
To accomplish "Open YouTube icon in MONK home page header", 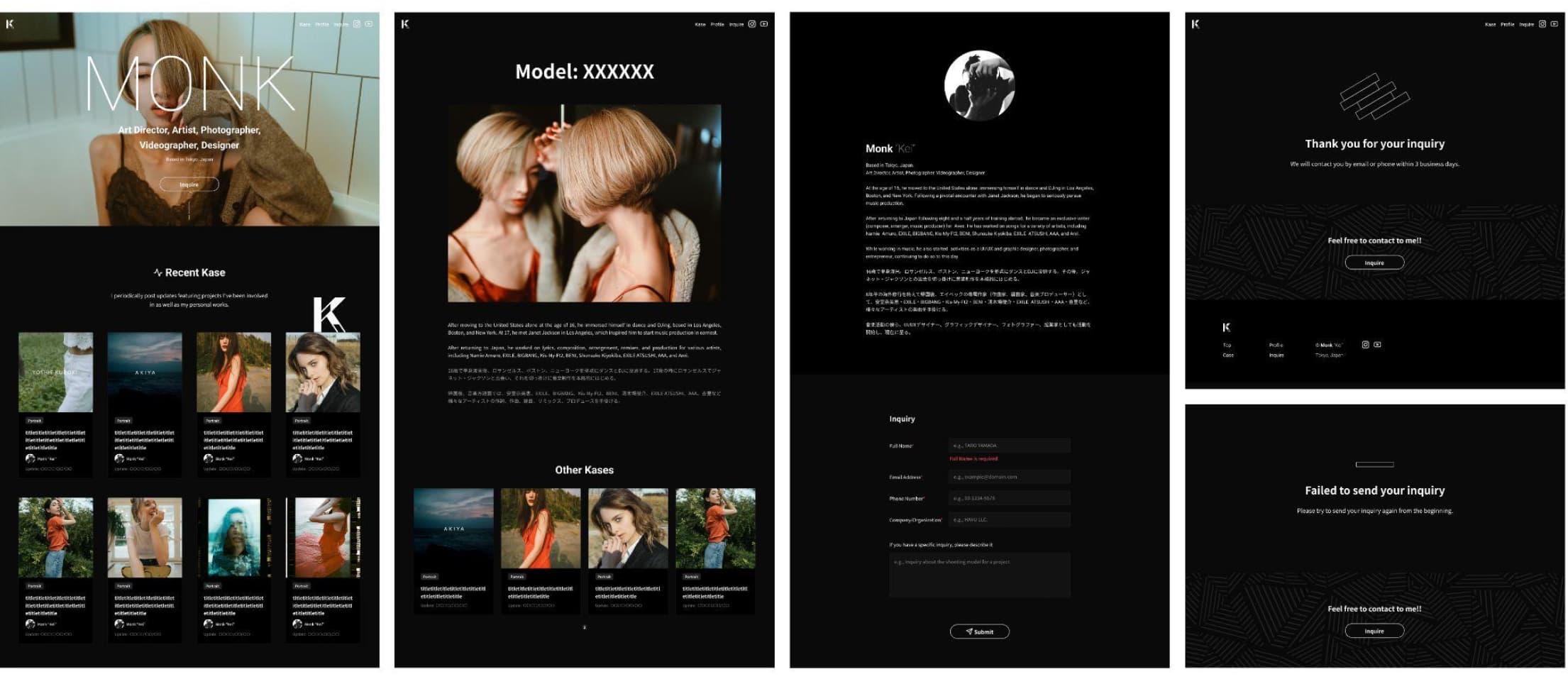I will [369, 24].
